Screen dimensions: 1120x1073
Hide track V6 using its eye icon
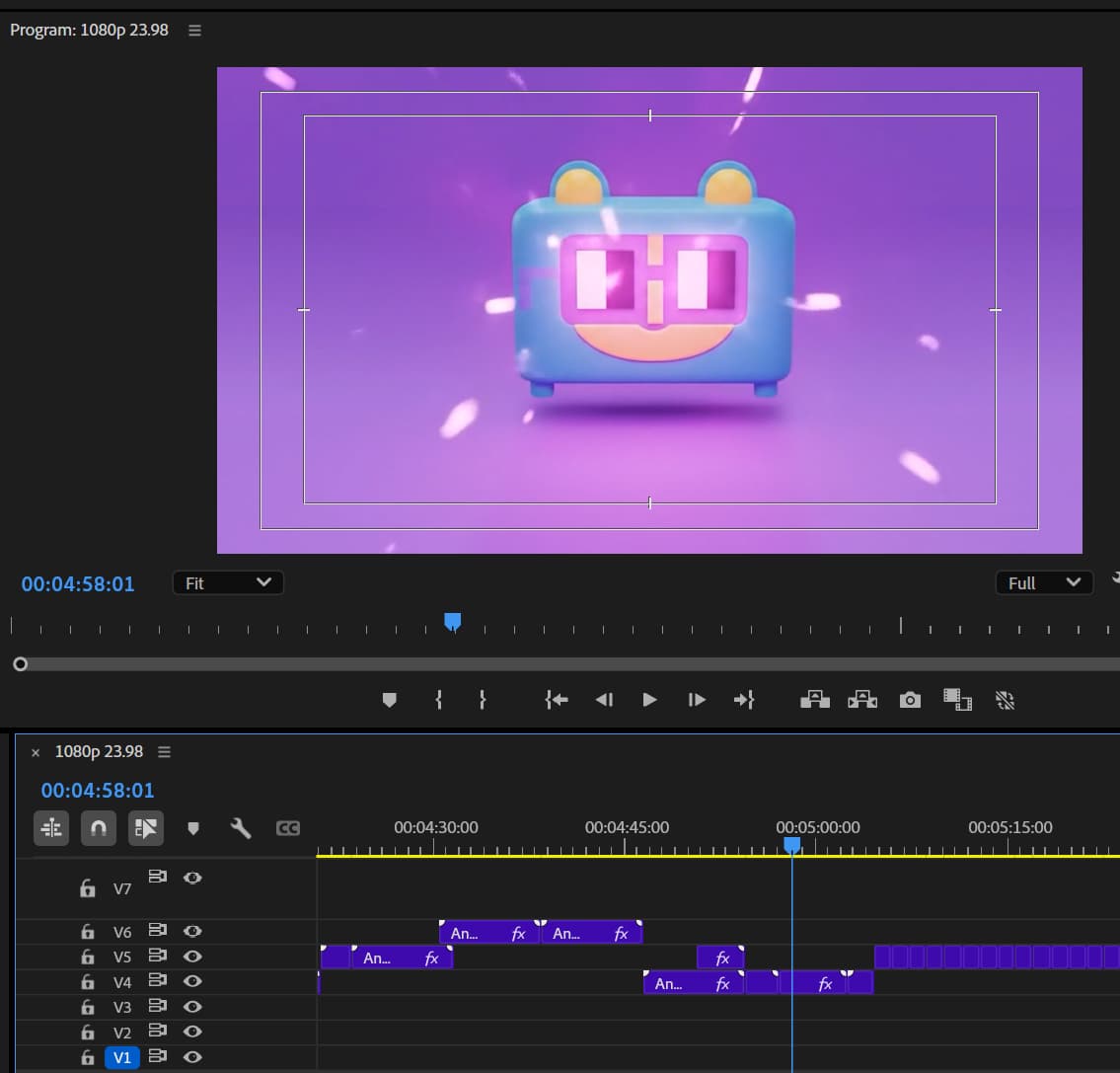pyautogui.click(x=193, y=930)
